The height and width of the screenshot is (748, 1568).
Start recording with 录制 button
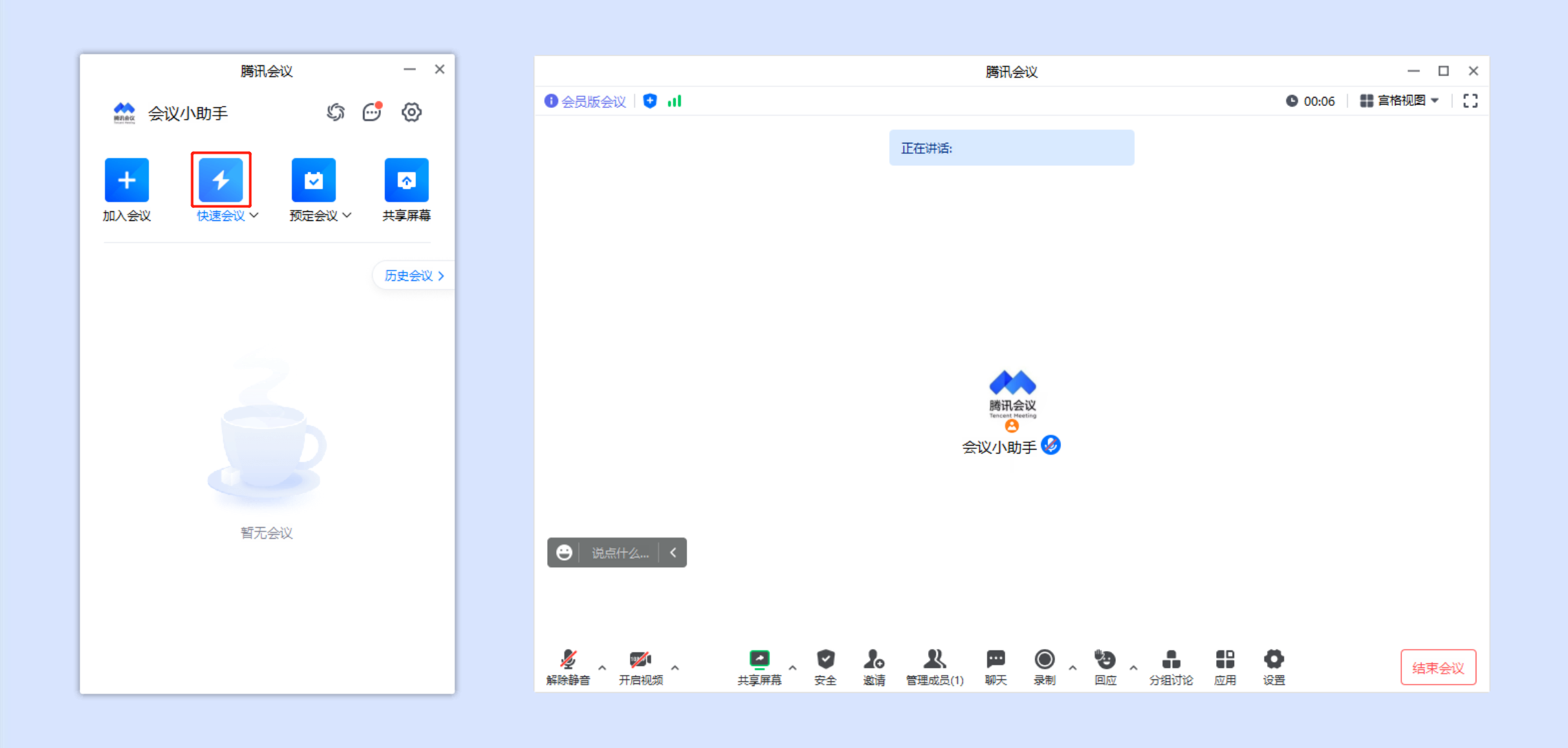click(1044, 667)
